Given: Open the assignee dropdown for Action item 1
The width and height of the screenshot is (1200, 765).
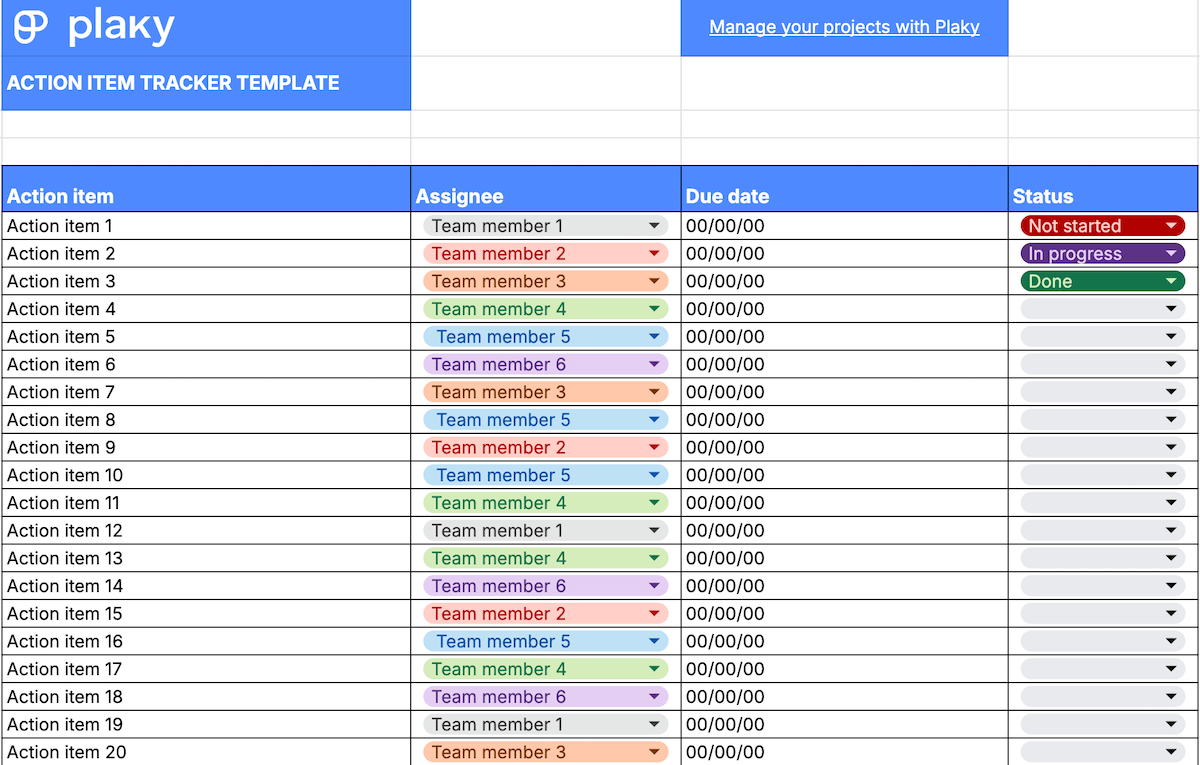Looking at the screenshot, I should point(545,226).
